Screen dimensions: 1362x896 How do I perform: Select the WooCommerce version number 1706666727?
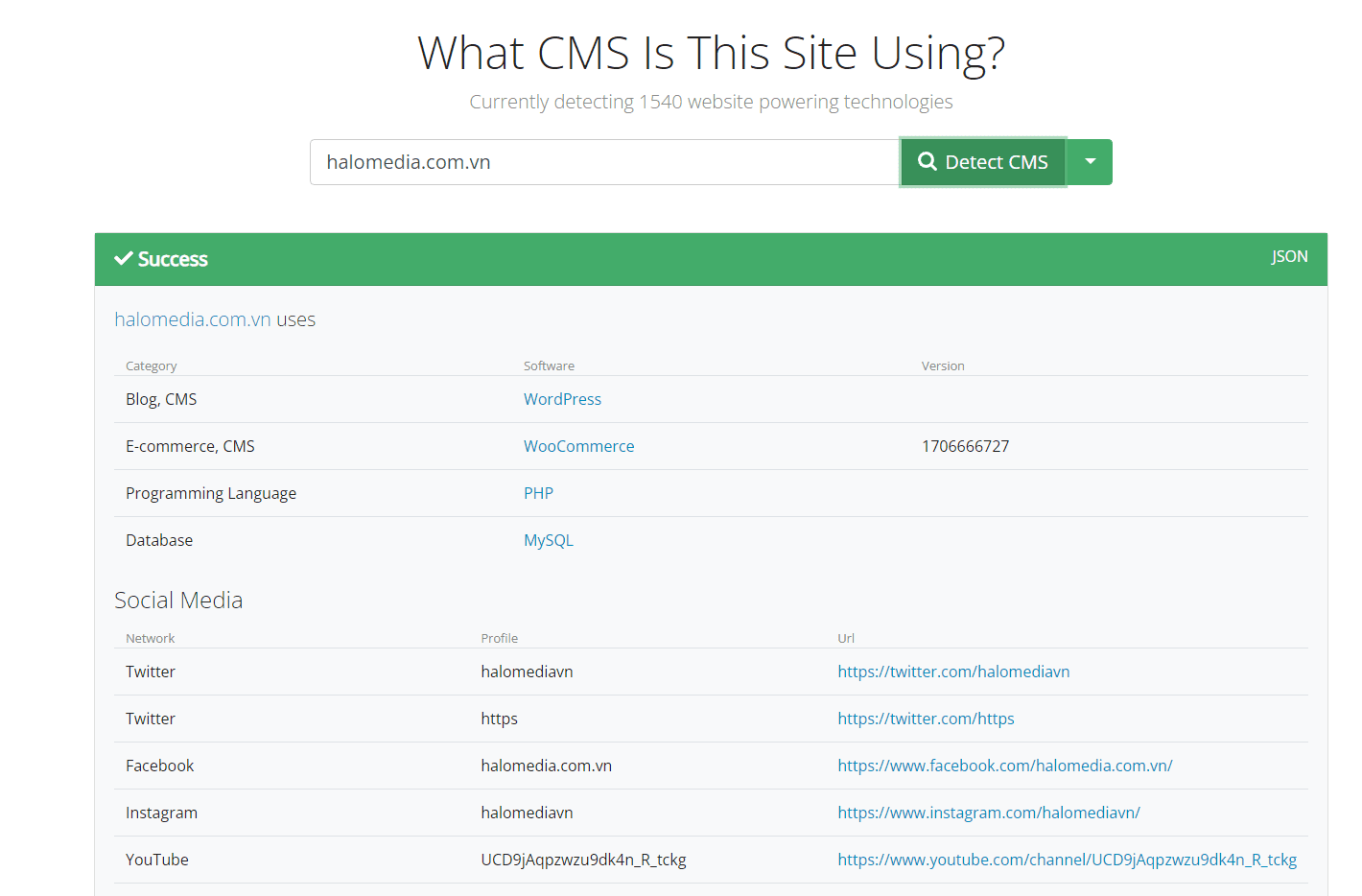click(x=966, y=445)
